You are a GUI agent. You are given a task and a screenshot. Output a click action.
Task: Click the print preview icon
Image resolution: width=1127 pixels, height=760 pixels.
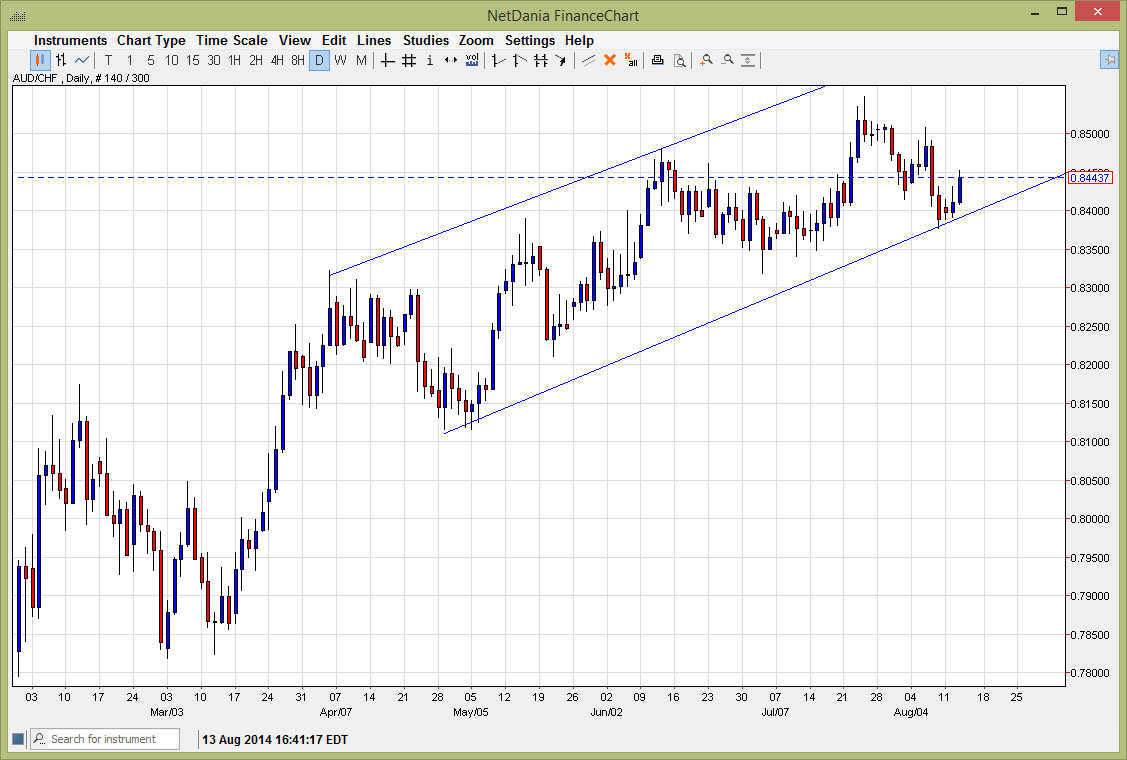point(679,60)
